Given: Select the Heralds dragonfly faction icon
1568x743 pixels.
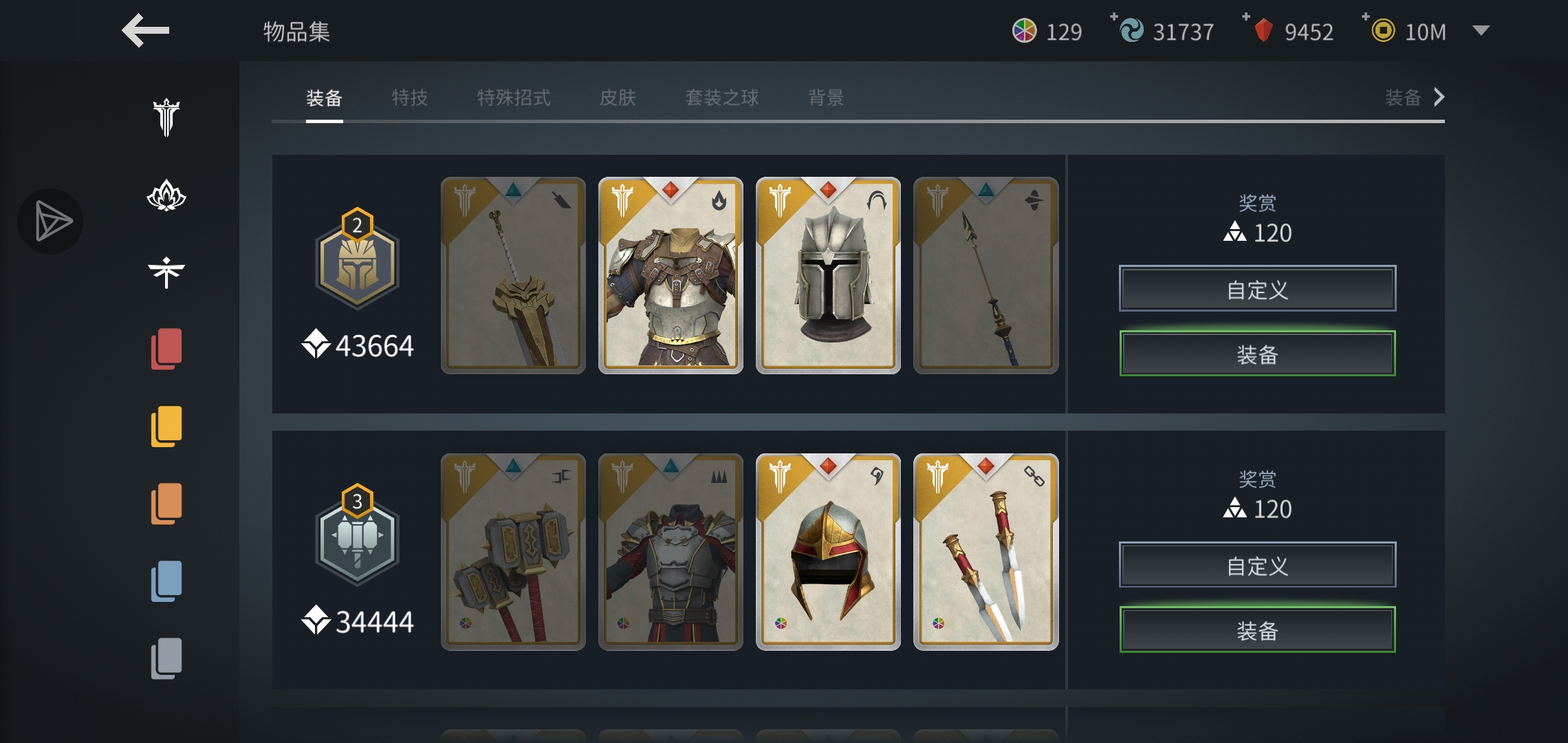Looking at the screenshot, I should pos(166,272).
